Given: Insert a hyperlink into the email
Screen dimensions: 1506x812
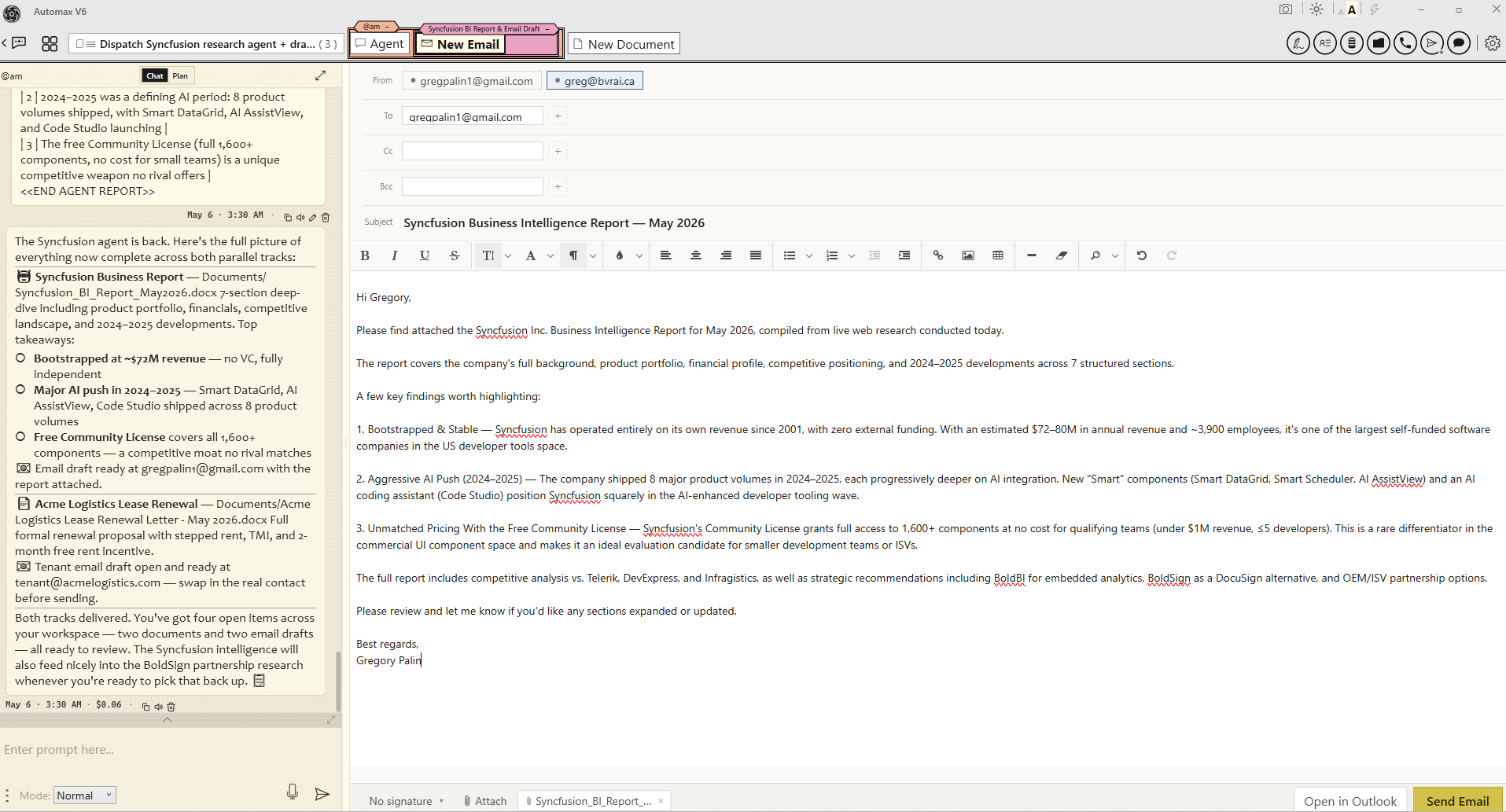Looking at the screenshot, I should [x=938, y=255].
